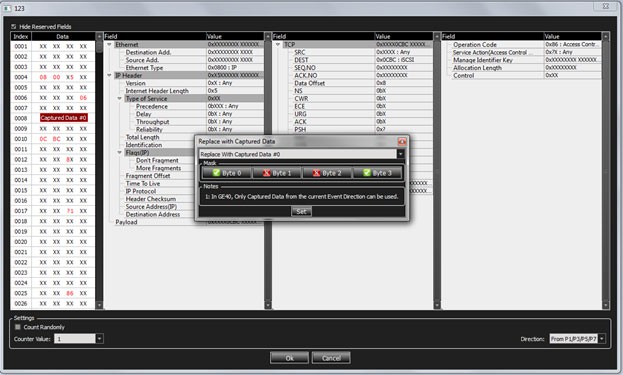Toggle the Byte 1 mask button
This screenshot has height=375, width=623.
[277, 173]
